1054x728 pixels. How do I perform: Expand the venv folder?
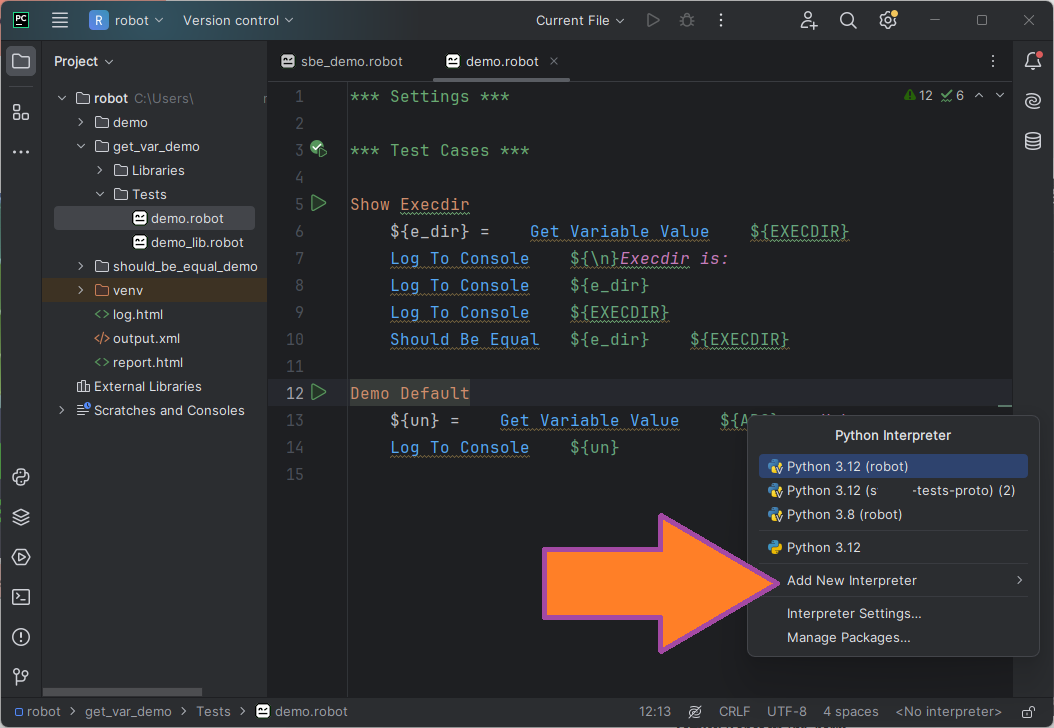tap(81, 290)
